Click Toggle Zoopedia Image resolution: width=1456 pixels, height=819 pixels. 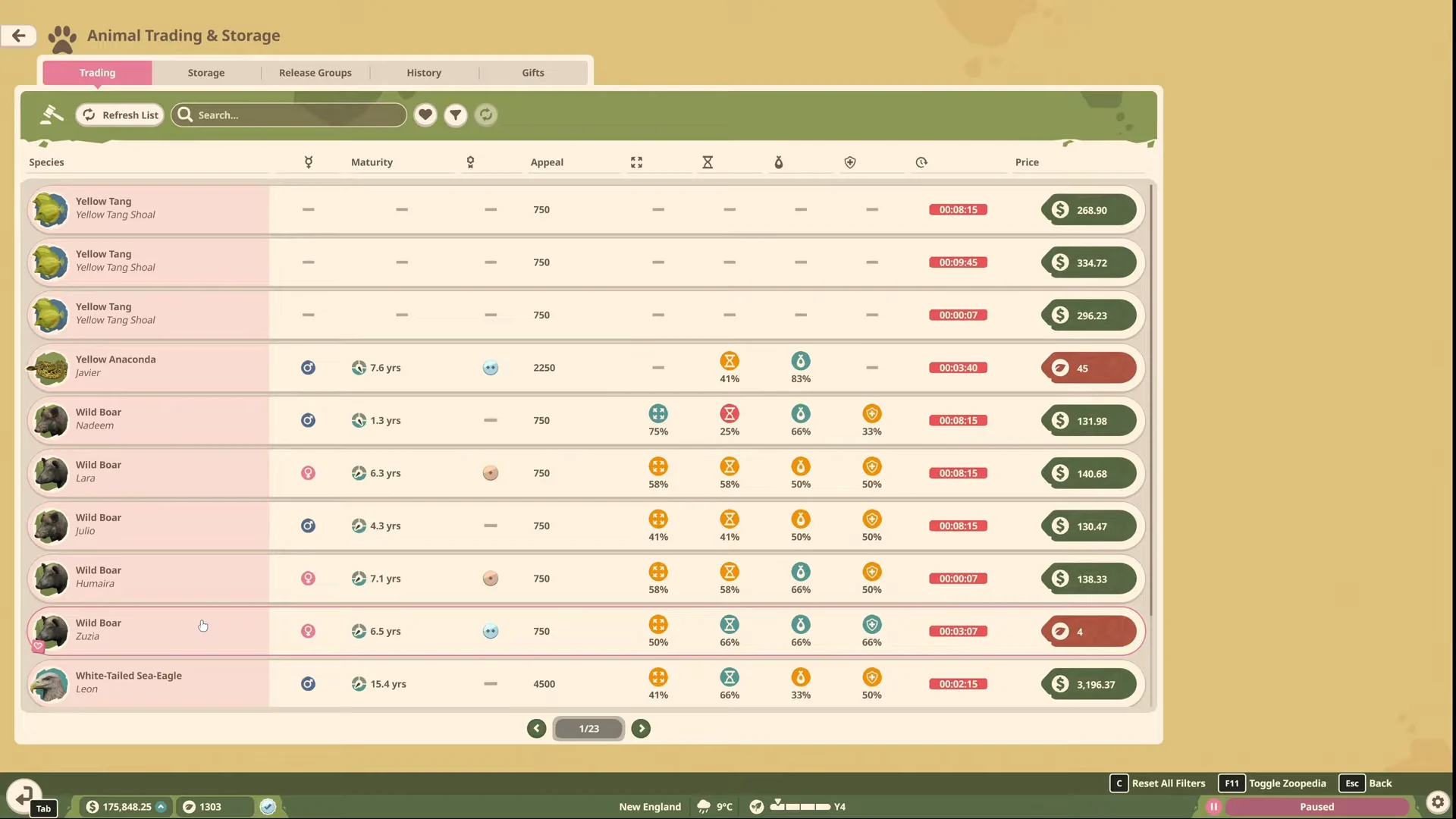coord(1272,783)
